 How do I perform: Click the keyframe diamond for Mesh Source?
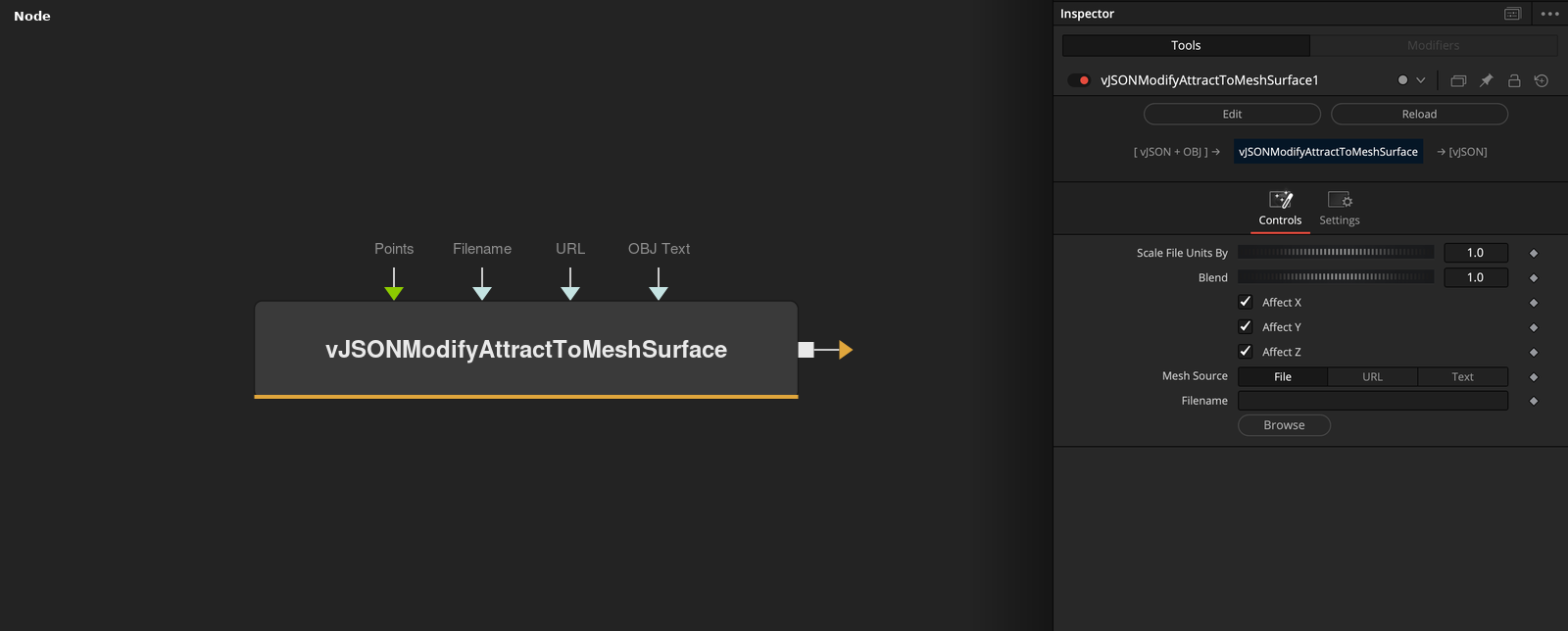(1534, 377)
